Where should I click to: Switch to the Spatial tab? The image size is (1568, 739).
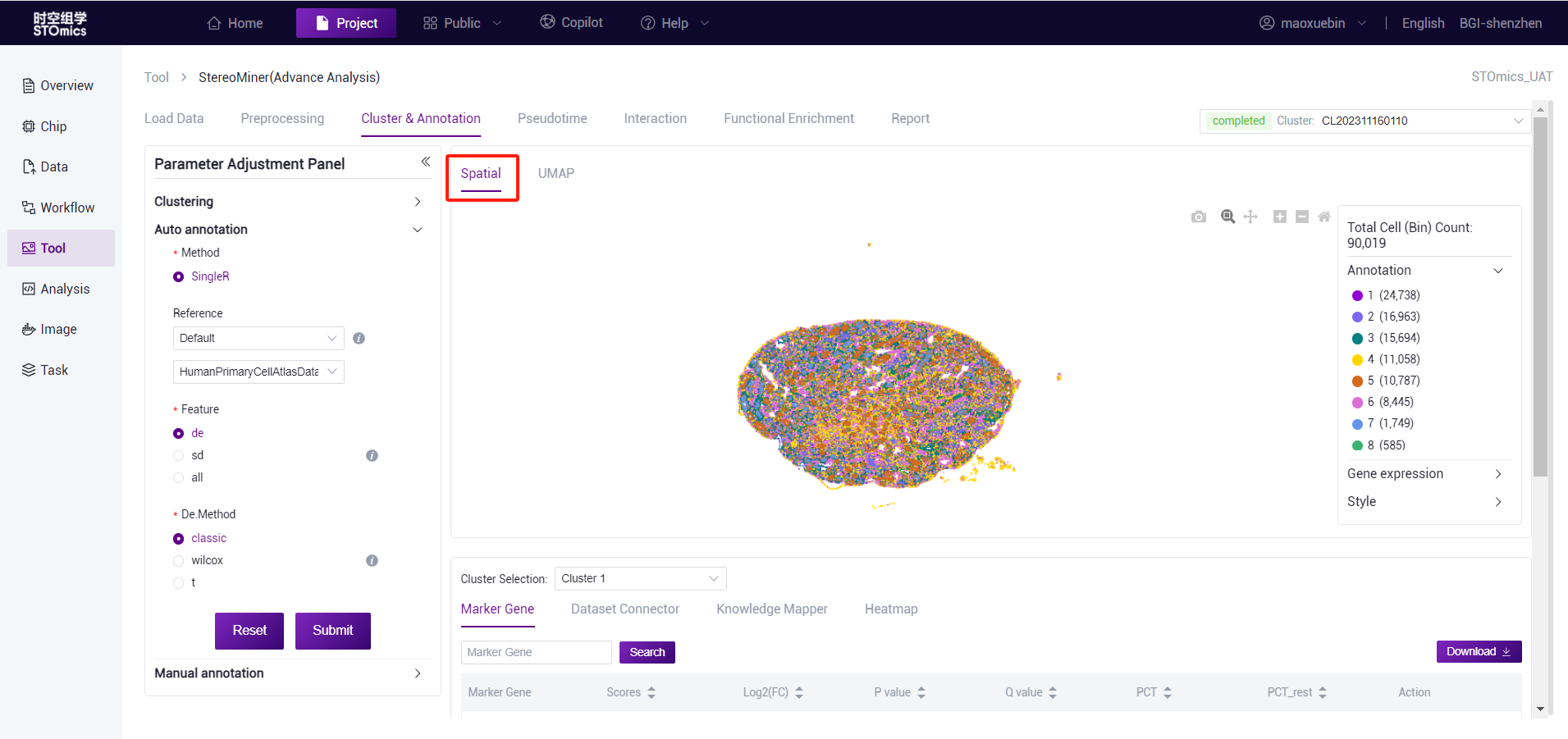(481, 173)
